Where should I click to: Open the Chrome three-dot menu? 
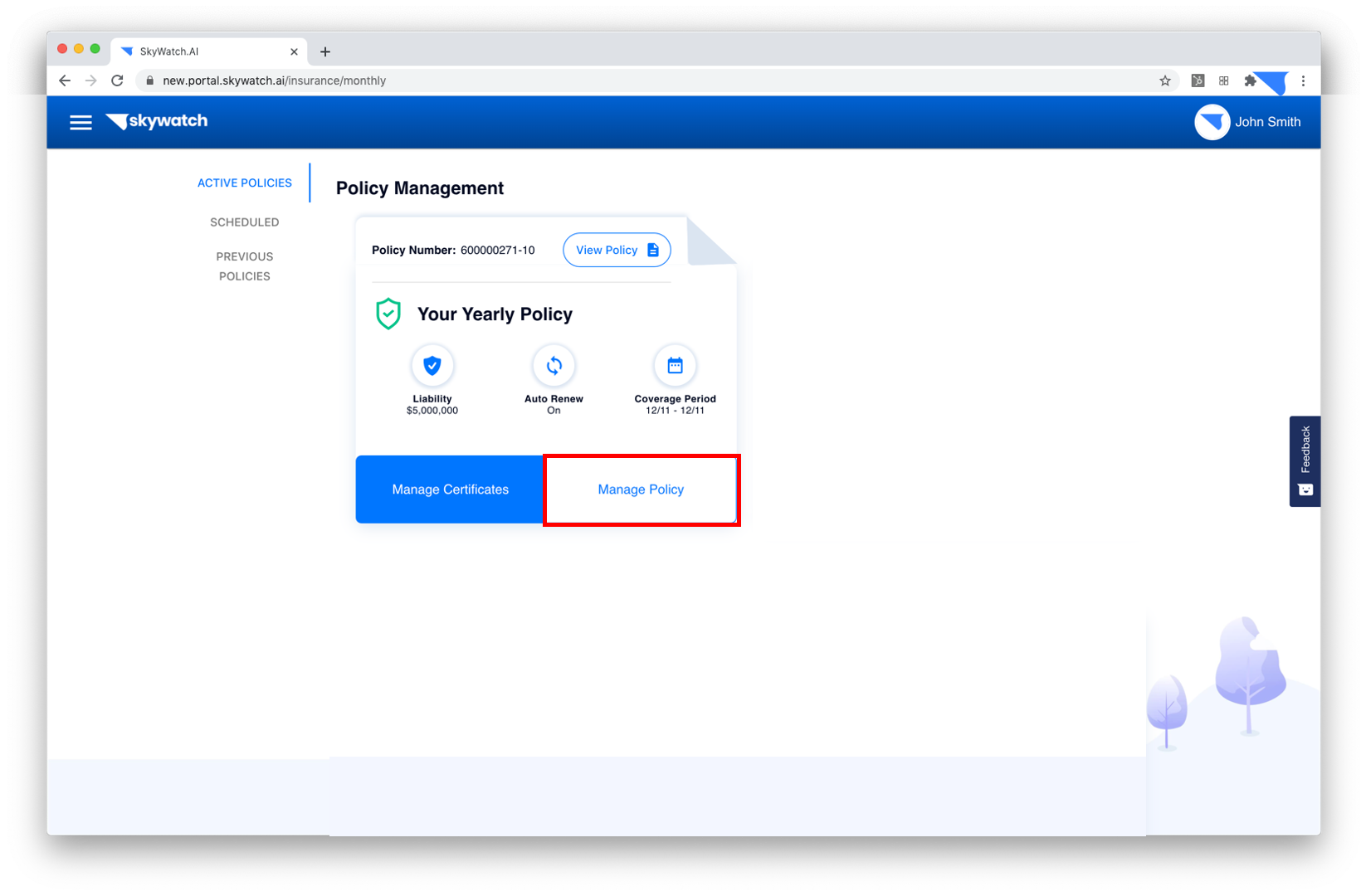(1303, 80)
